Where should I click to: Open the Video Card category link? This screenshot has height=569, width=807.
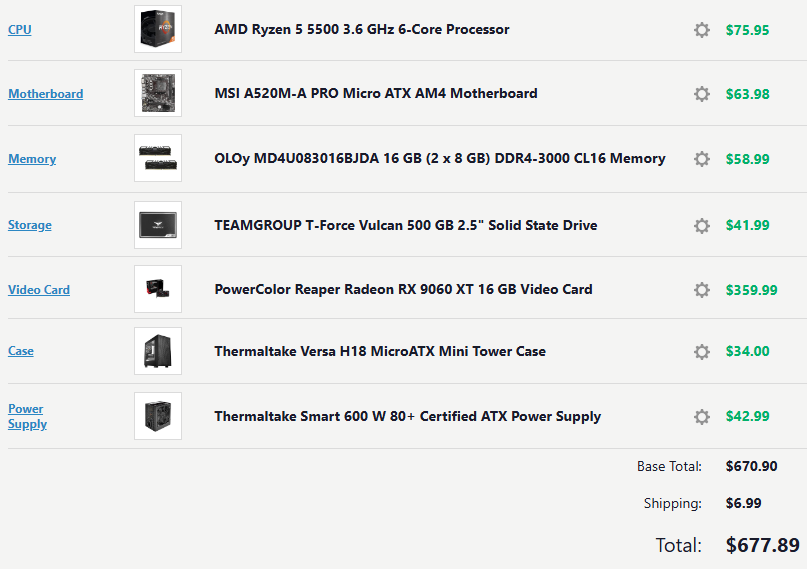pyautogui.click(x=39, y=290)
